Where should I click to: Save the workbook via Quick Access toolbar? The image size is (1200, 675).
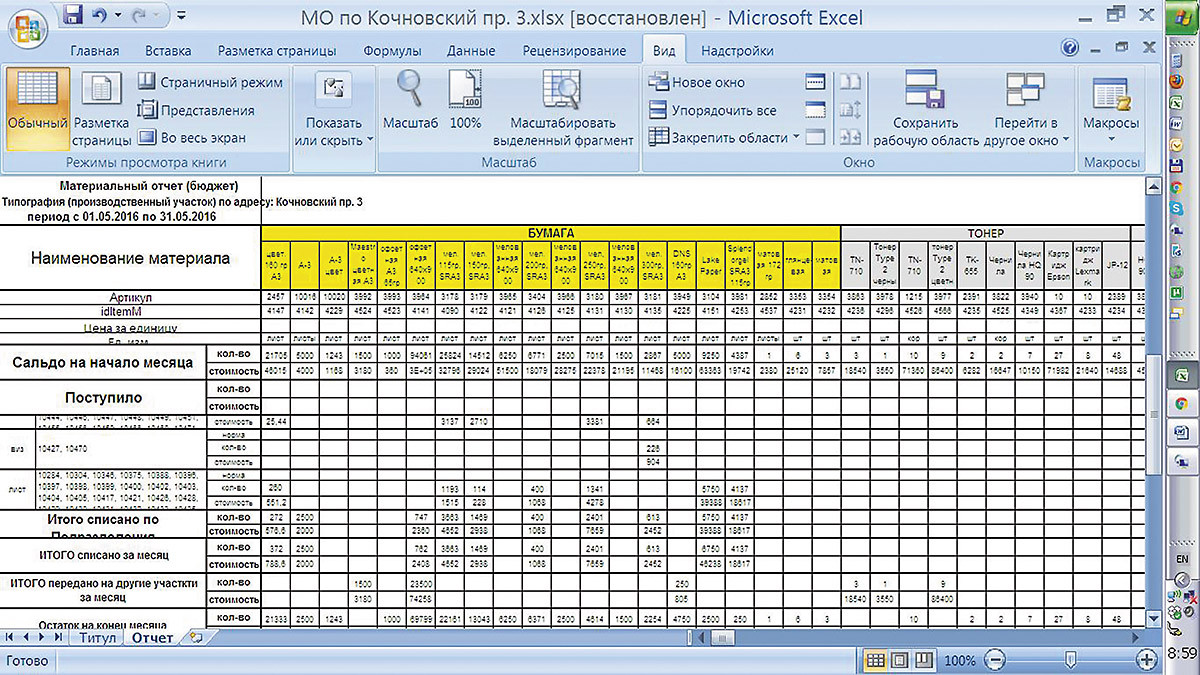(73, 16)
